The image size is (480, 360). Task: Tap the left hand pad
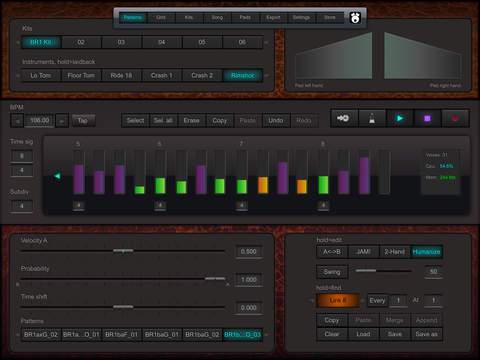coord(333,57)
